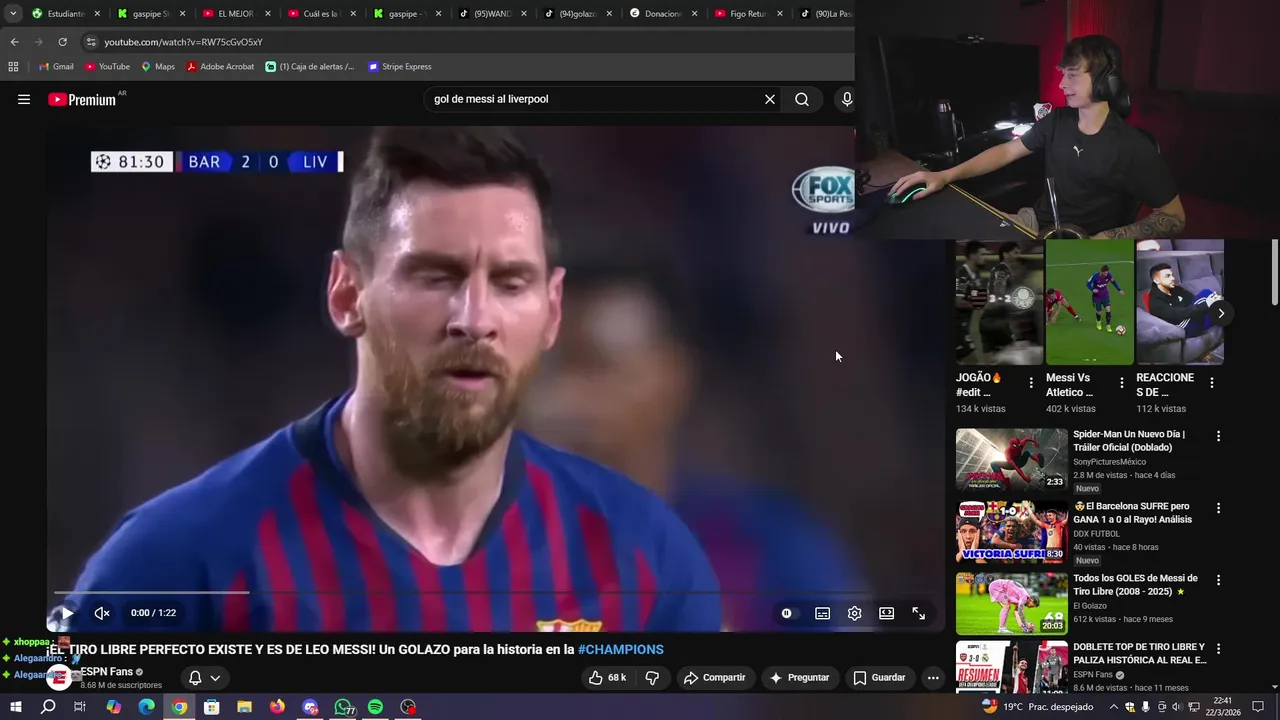Dislike the video

pyautogui.click(x=652, y=677)
